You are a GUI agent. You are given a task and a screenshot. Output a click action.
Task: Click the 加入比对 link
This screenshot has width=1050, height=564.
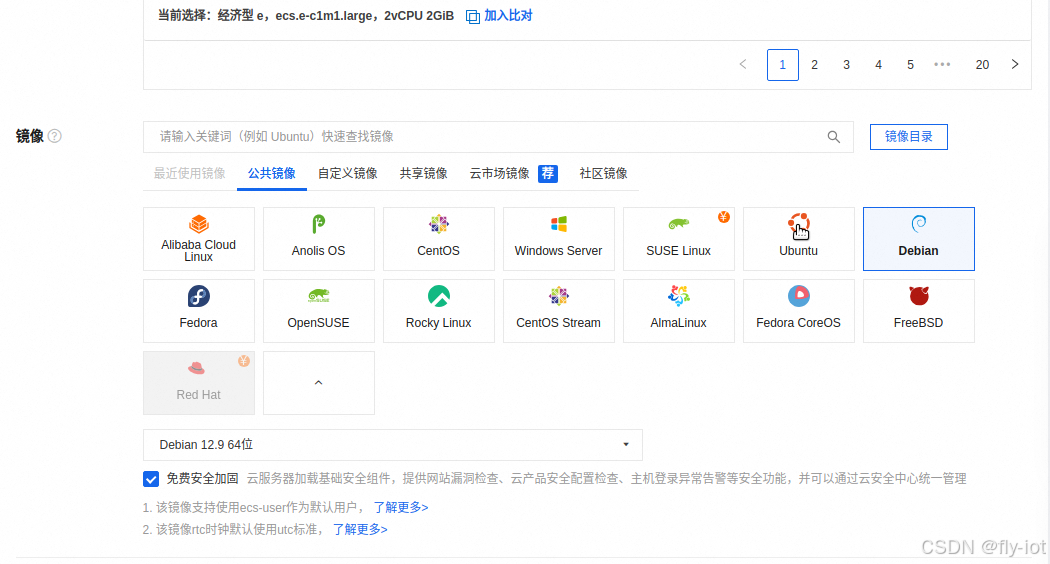tap(508, 15)
